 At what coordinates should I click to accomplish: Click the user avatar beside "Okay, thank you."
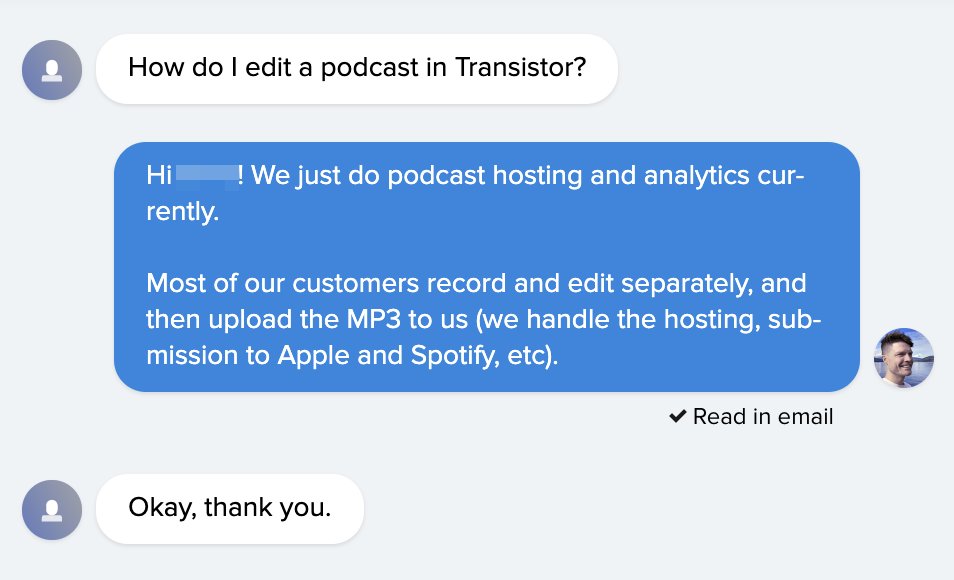tap(52, 510)
